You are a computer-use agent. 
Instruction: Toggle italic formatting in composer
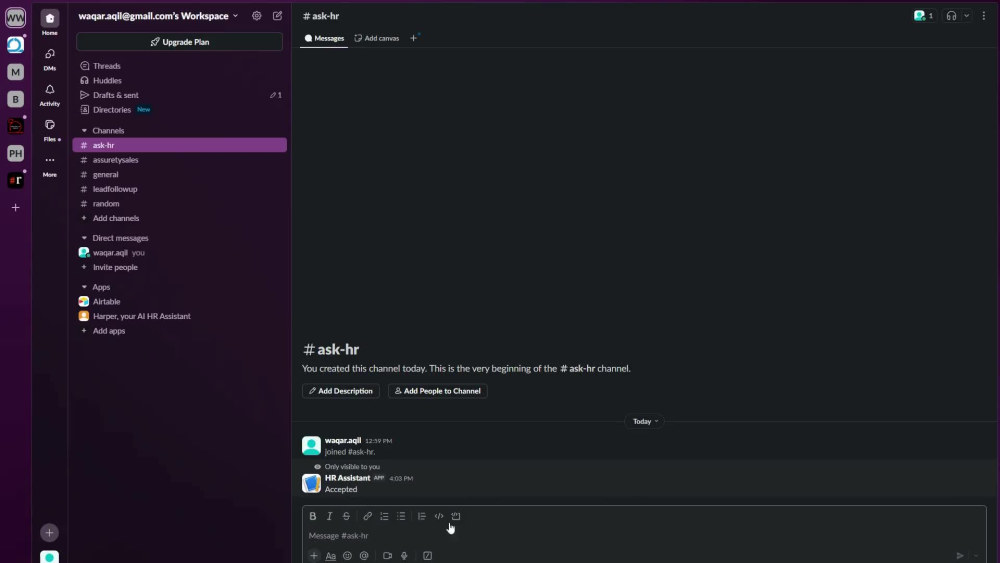point(329,516)
